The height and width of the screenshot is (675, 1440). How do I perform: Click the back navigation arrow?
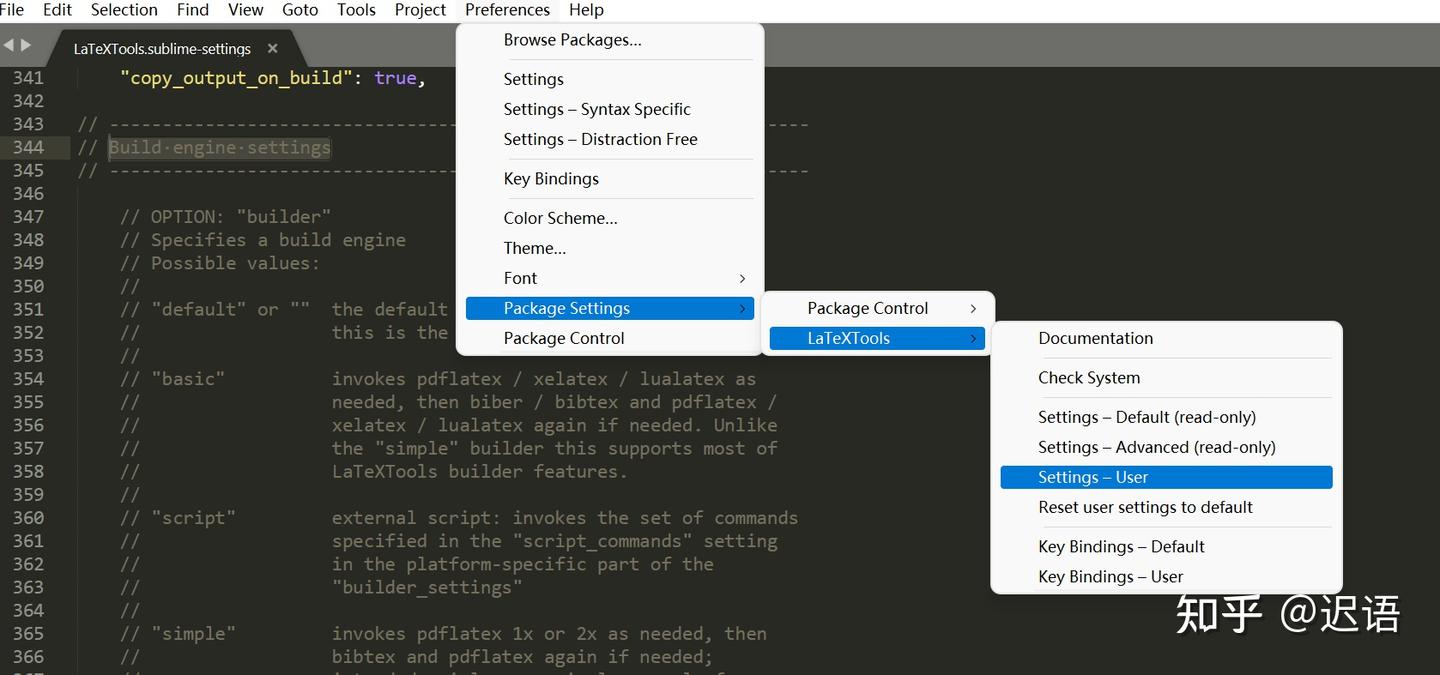tap(8, 45)
